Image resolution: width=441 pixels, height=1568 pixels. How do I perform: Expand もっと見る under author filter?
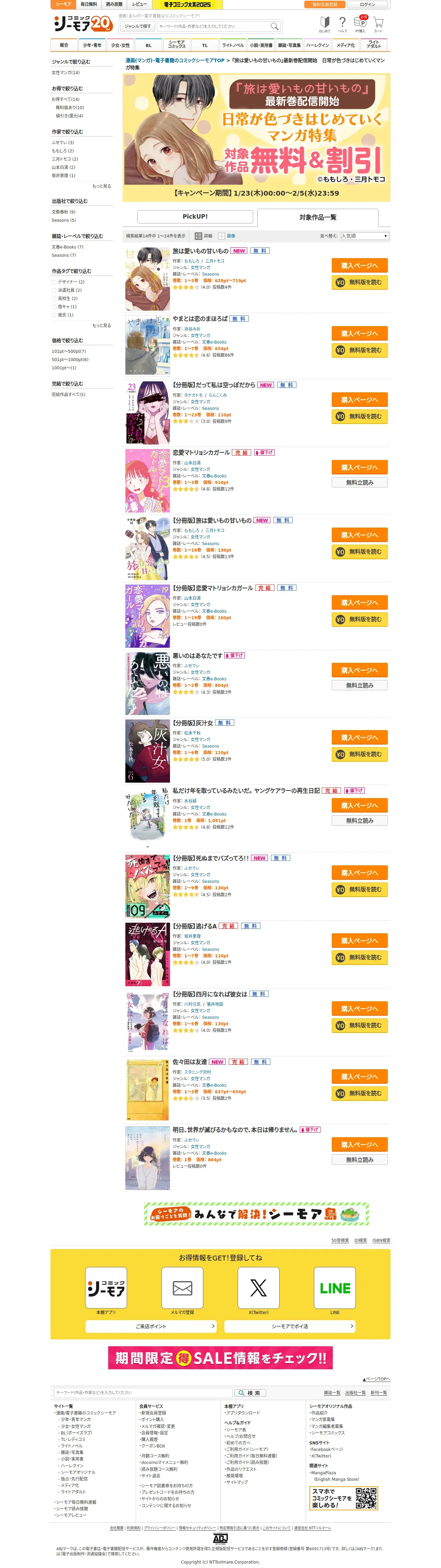101,186
